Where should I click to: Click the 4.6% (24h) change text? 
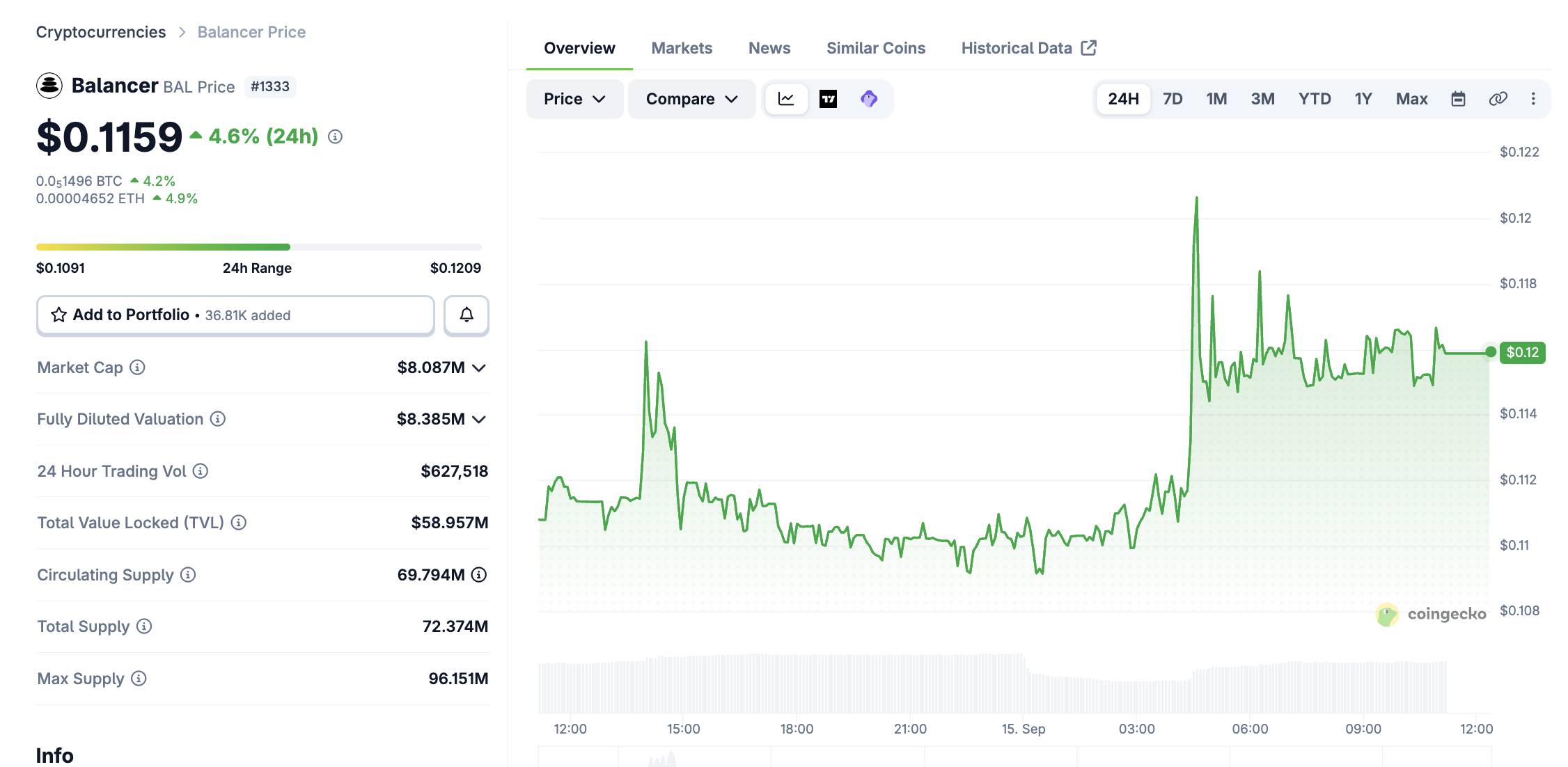pyautogui.click(x=263, y=136)
